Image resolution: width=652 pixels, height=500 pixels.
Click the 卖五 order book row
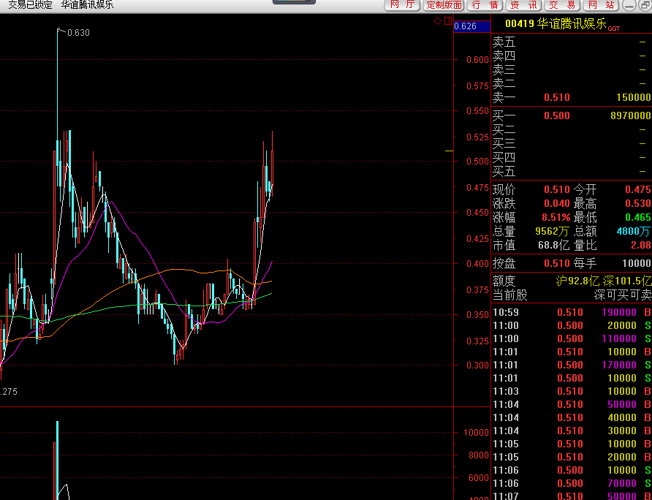point(571,42)
